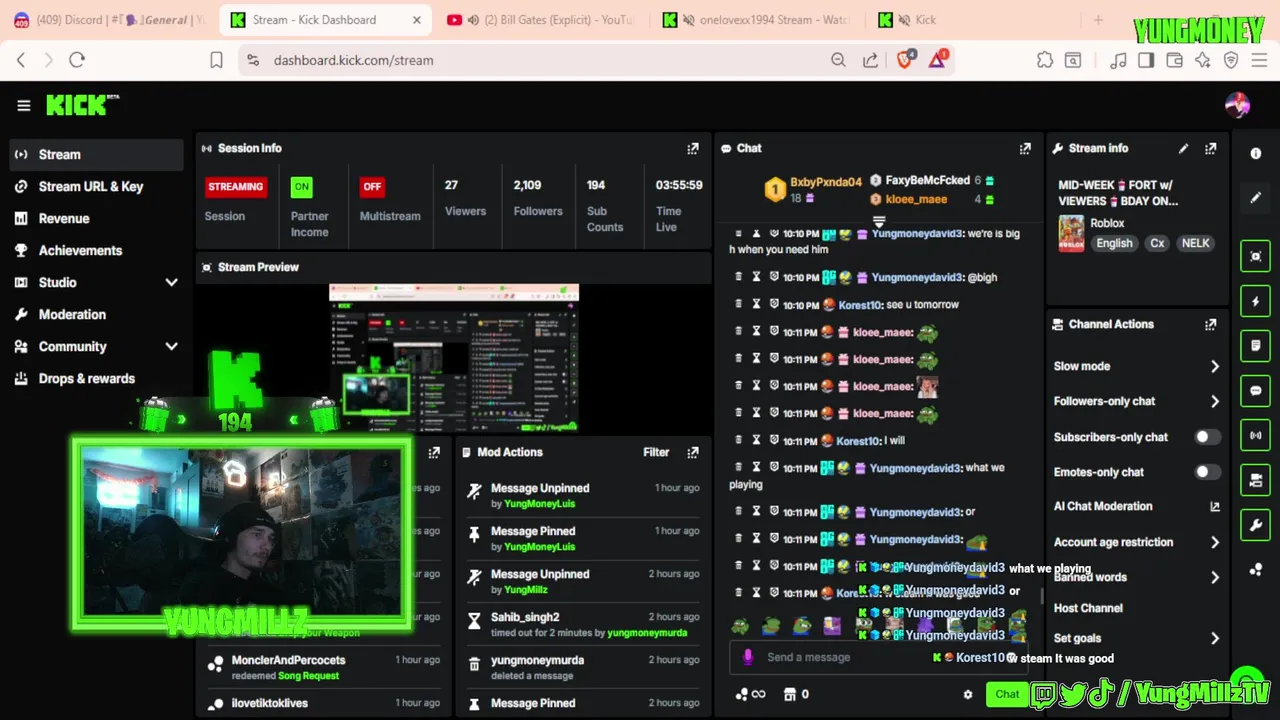Open Moderation in the sidebar
This screenshot has height=720, width=1280.
pos(97,315)
